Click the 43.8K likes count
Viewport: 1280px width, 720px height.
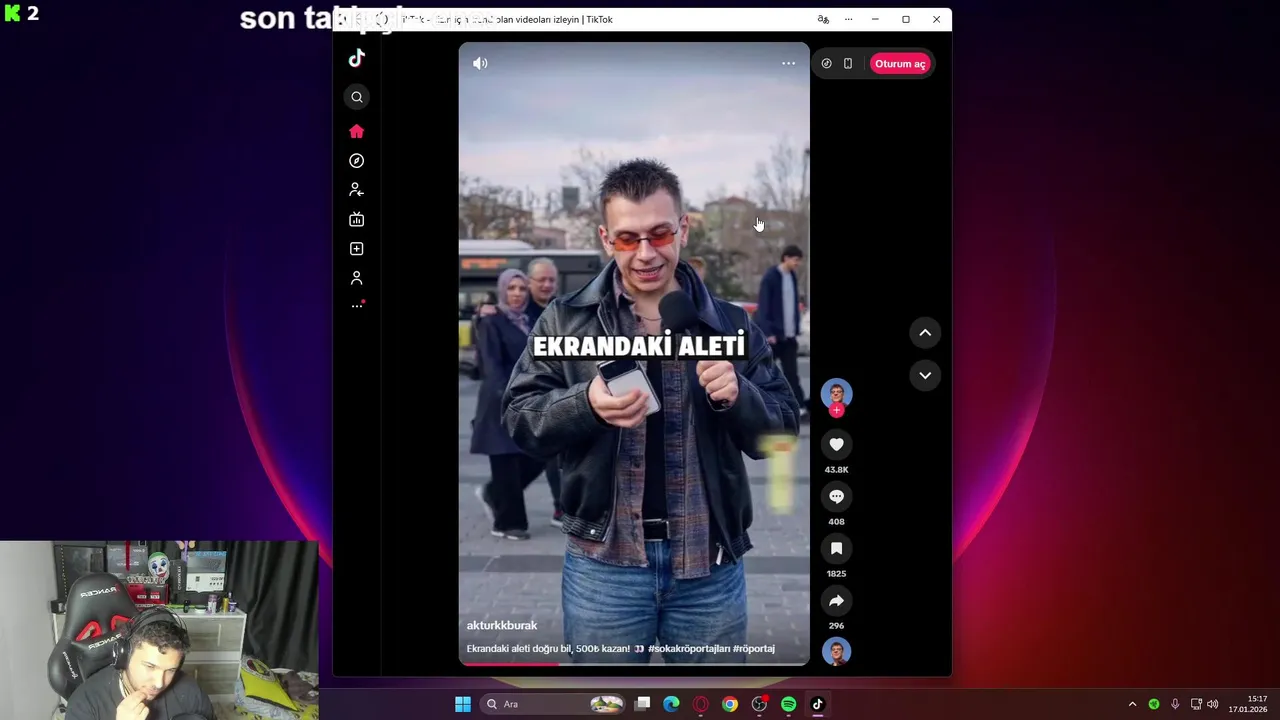point(837,470)
